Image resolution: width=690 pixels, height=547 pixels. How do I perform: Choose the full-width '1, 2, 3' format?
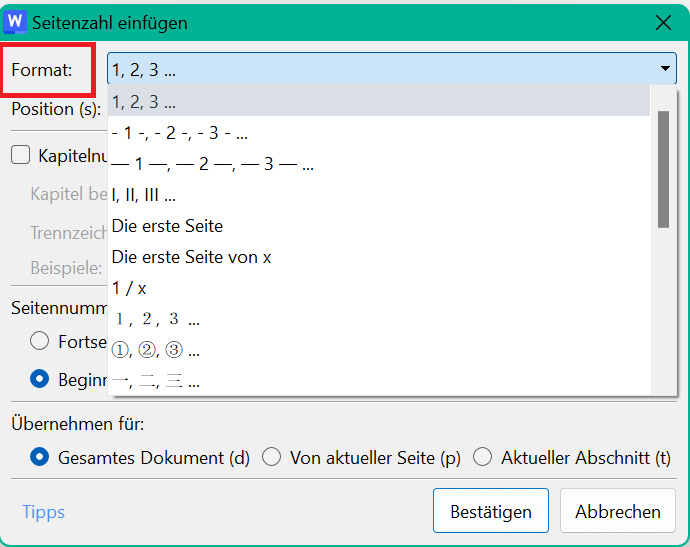click(378, 319)
